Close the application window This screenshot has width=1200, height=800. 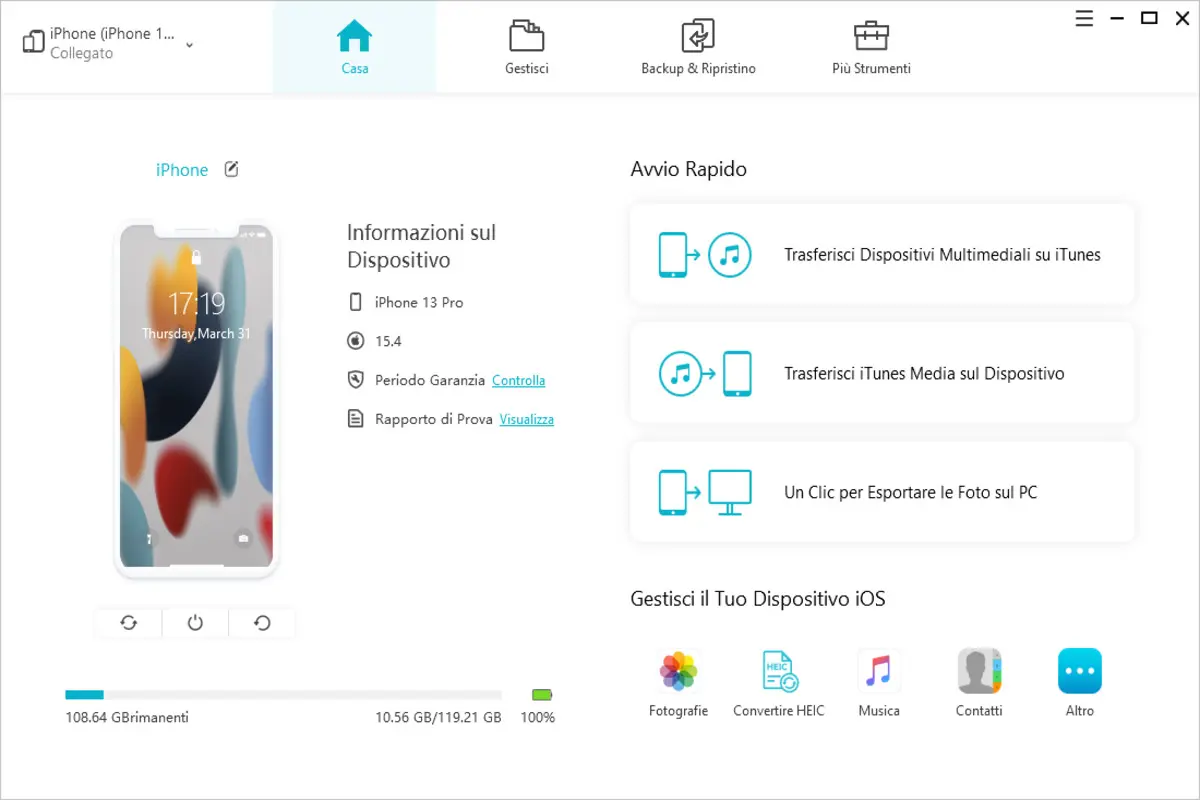point(1180,18)
